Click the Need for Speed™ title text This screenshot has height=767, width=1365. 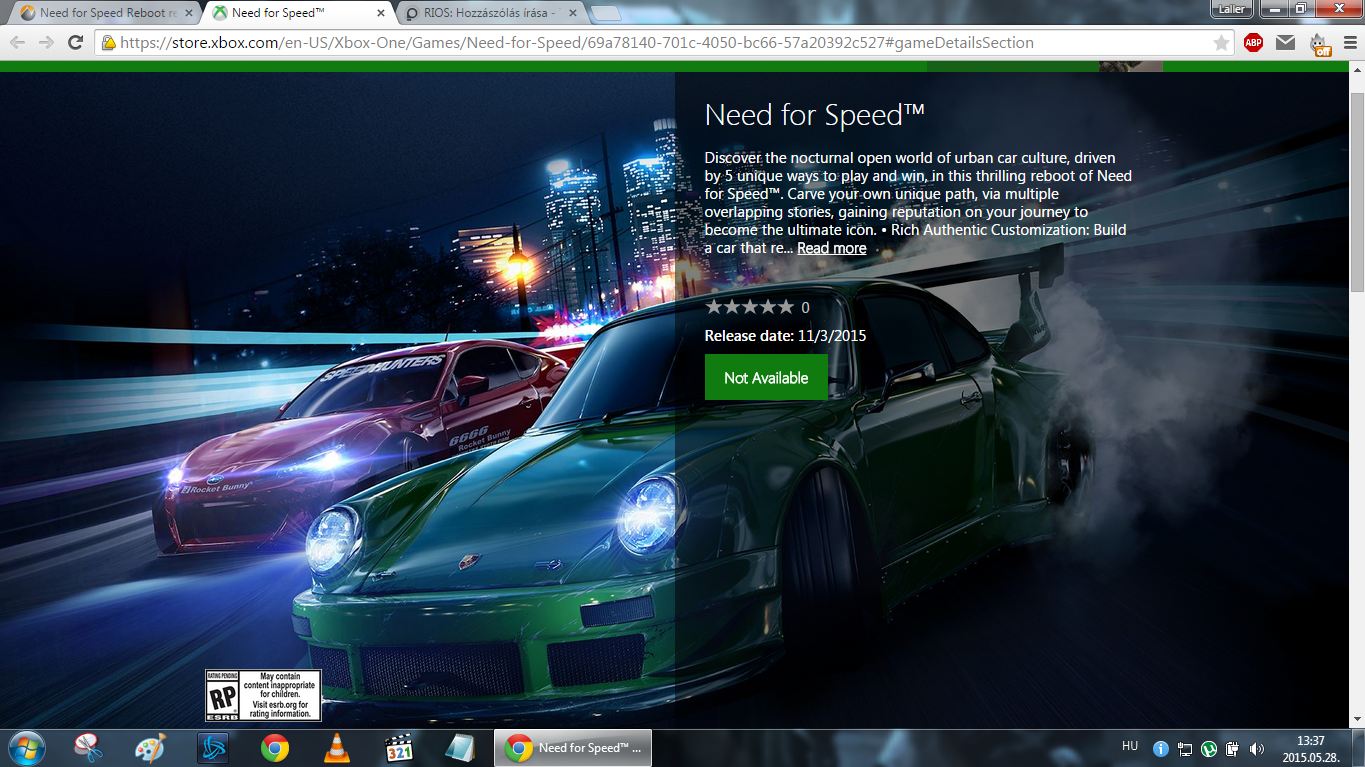click(x=815, y=115)
